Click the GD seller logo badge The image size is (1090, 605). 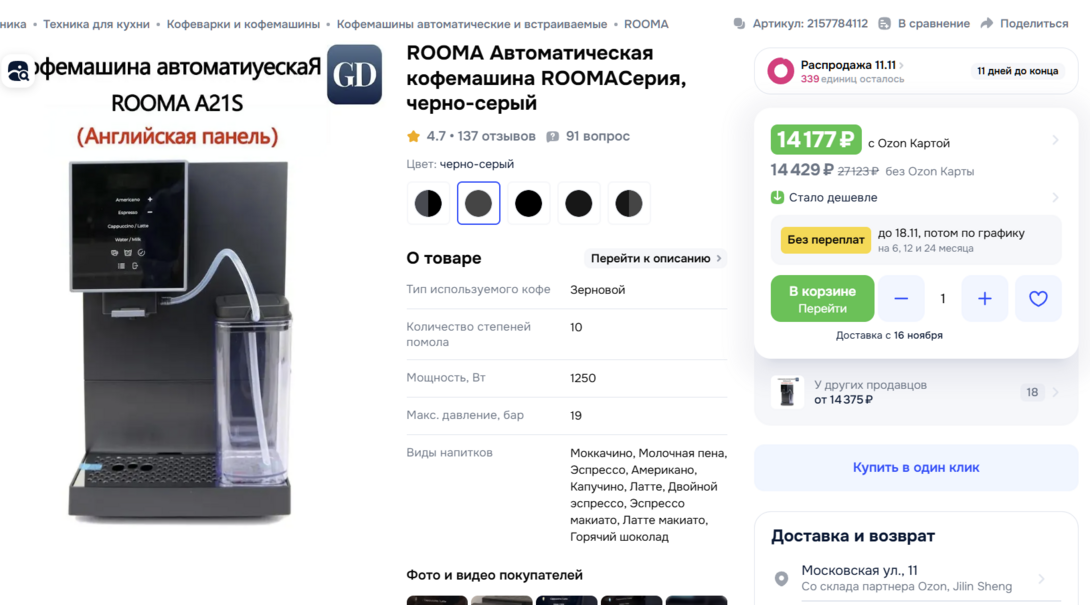pyautogui.click(x=355, y=74)
